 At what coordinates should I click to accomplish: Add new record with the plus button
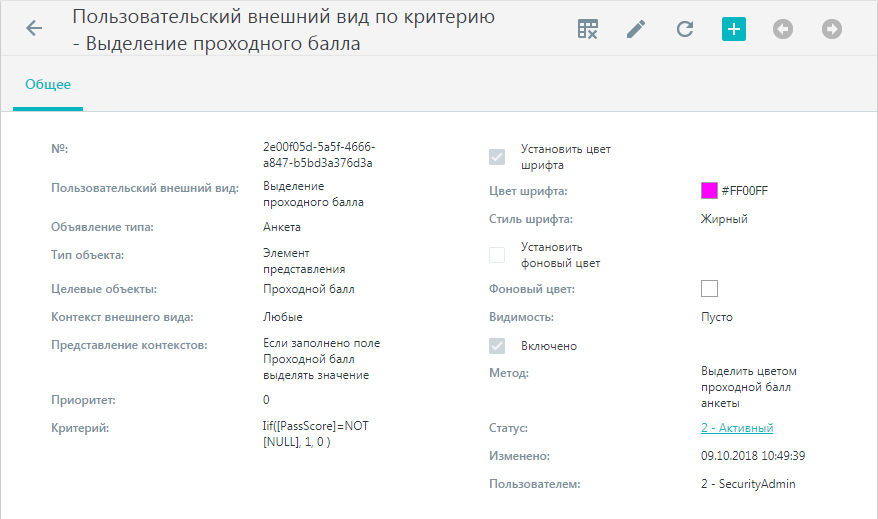click(734, 29)
